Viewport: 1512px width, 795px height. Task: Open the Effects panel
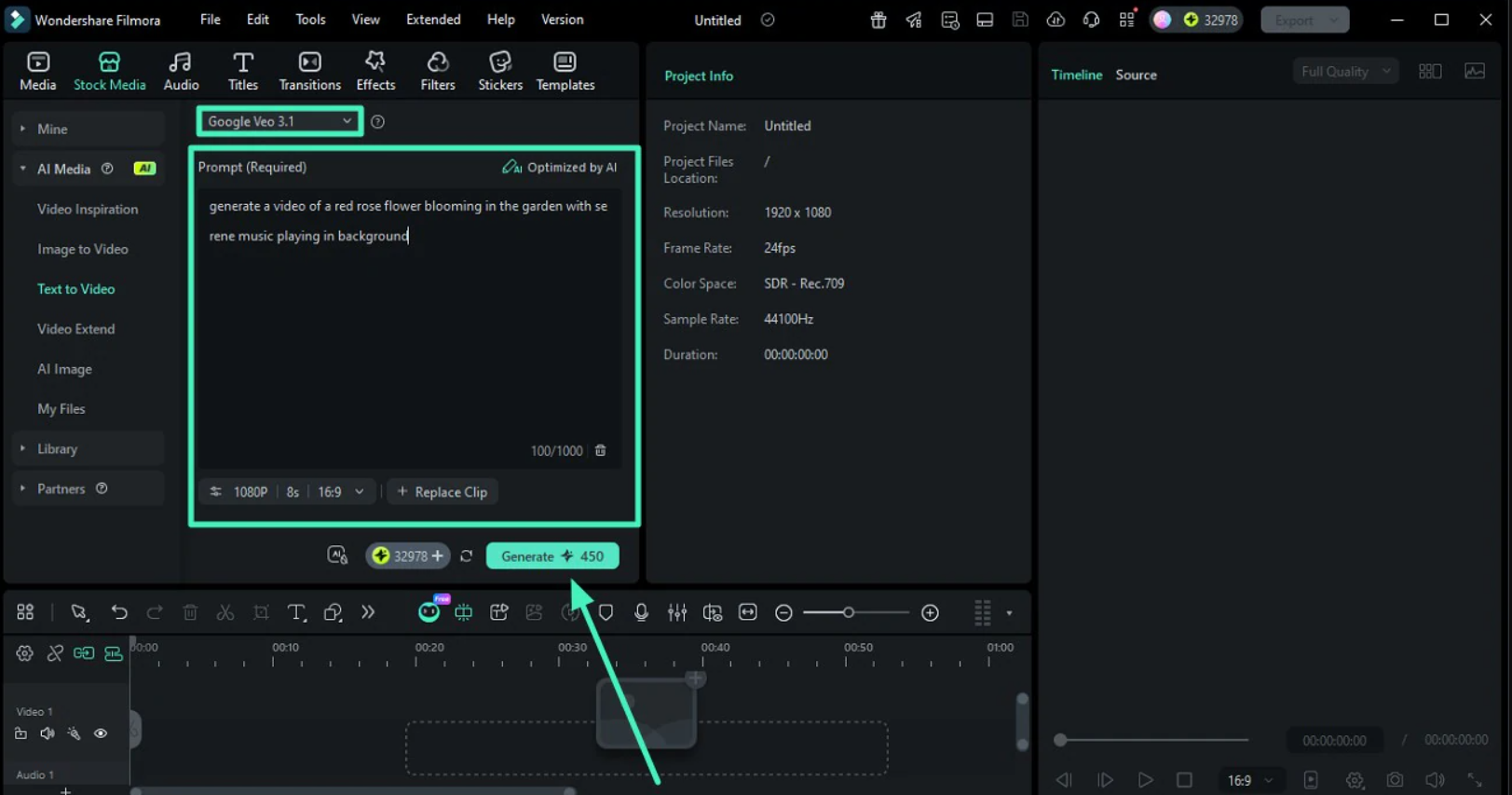375,71
